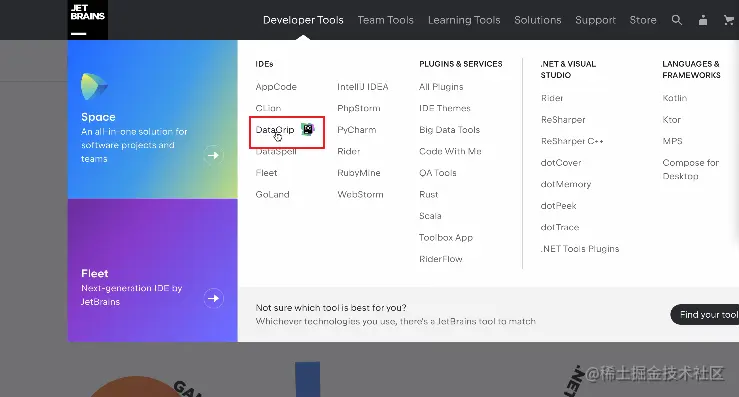Screen dimensions: 739x397
Task: Open the QA Tools link
Action: click(x=438, y=173)
